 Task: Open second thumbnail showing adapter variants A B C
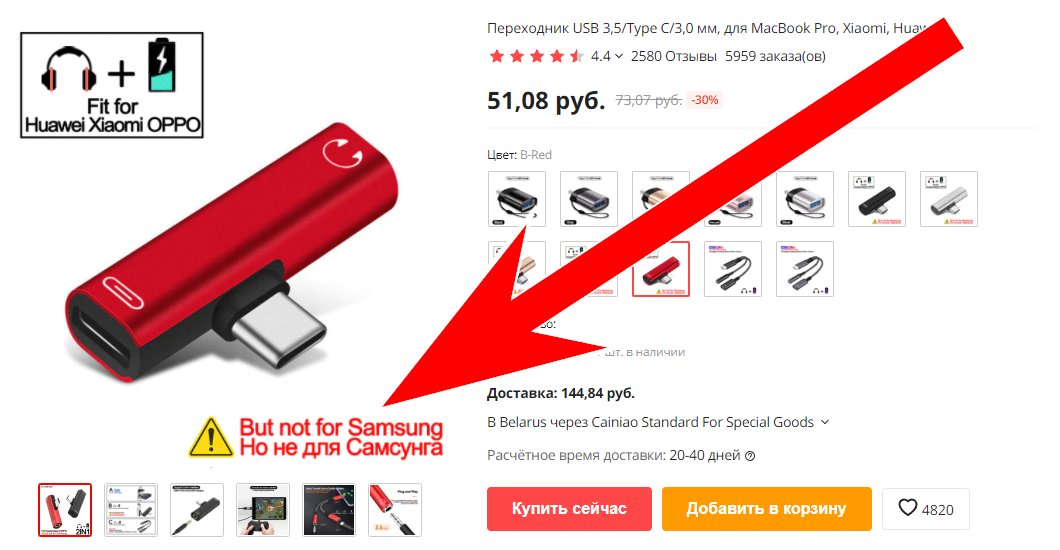(131, 510)
